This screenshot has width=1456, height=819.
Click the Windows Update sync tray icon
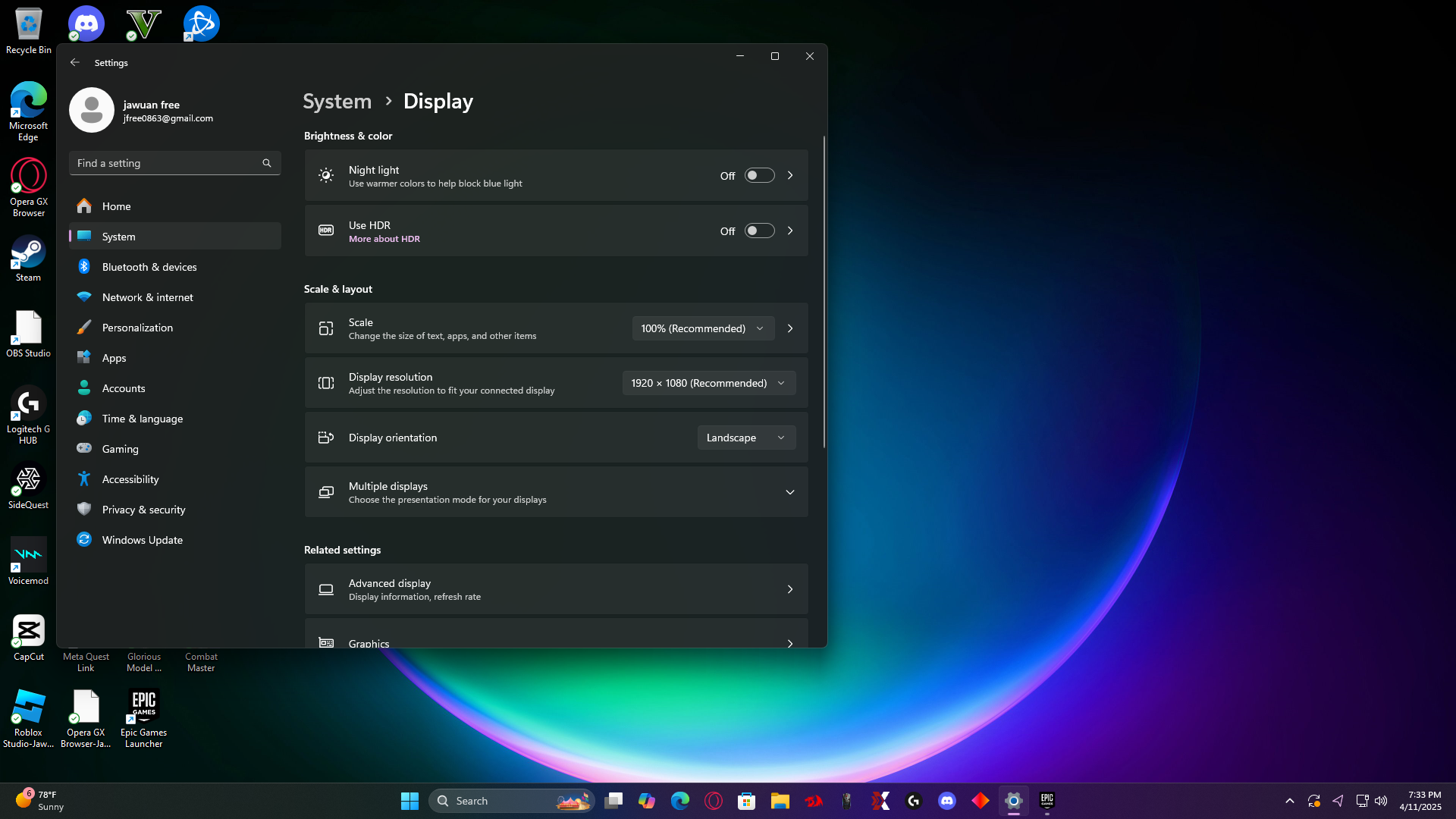1314,801
